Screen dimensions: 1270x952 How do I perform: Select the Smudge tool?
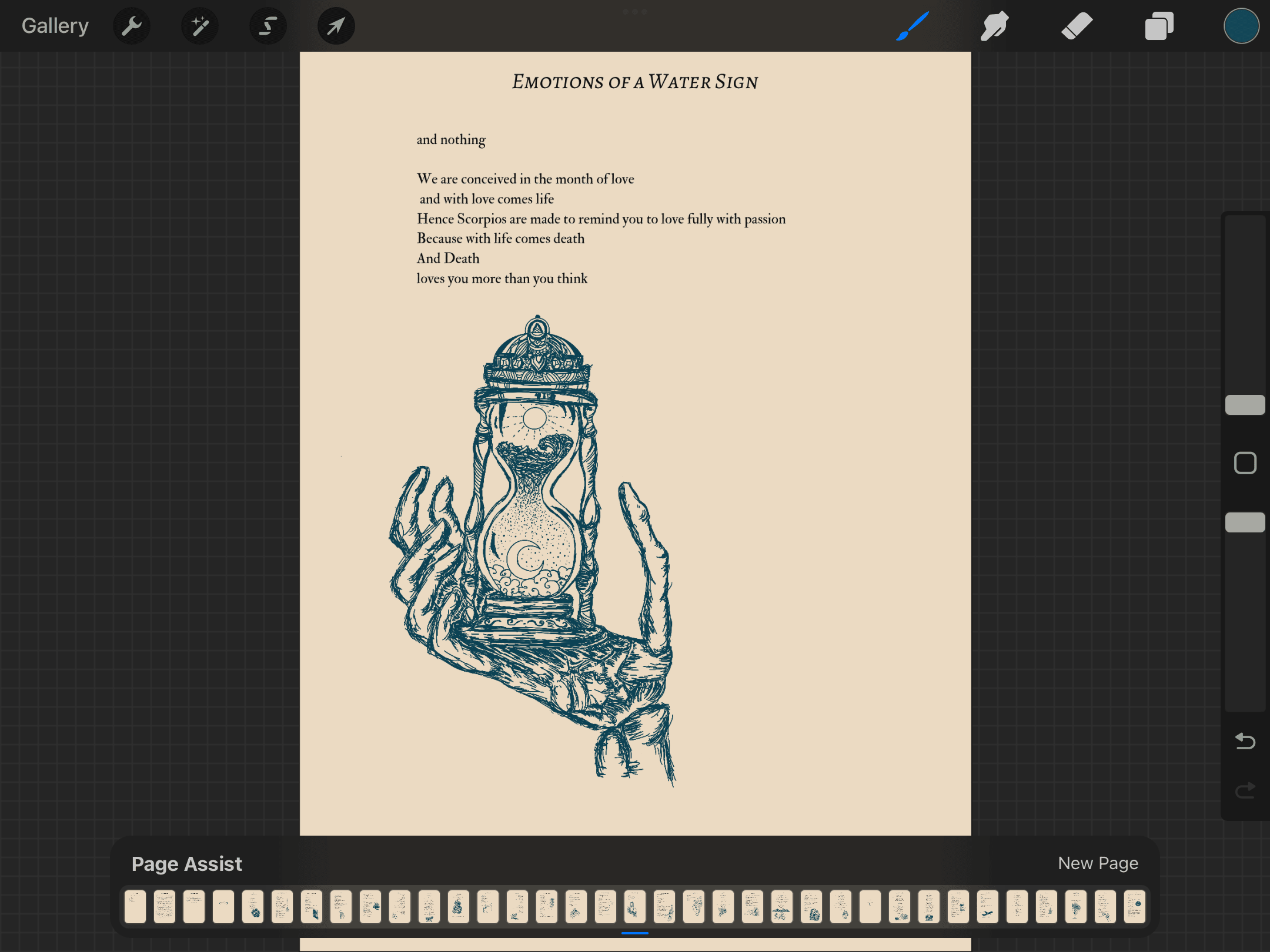click(x=994, y=26)
